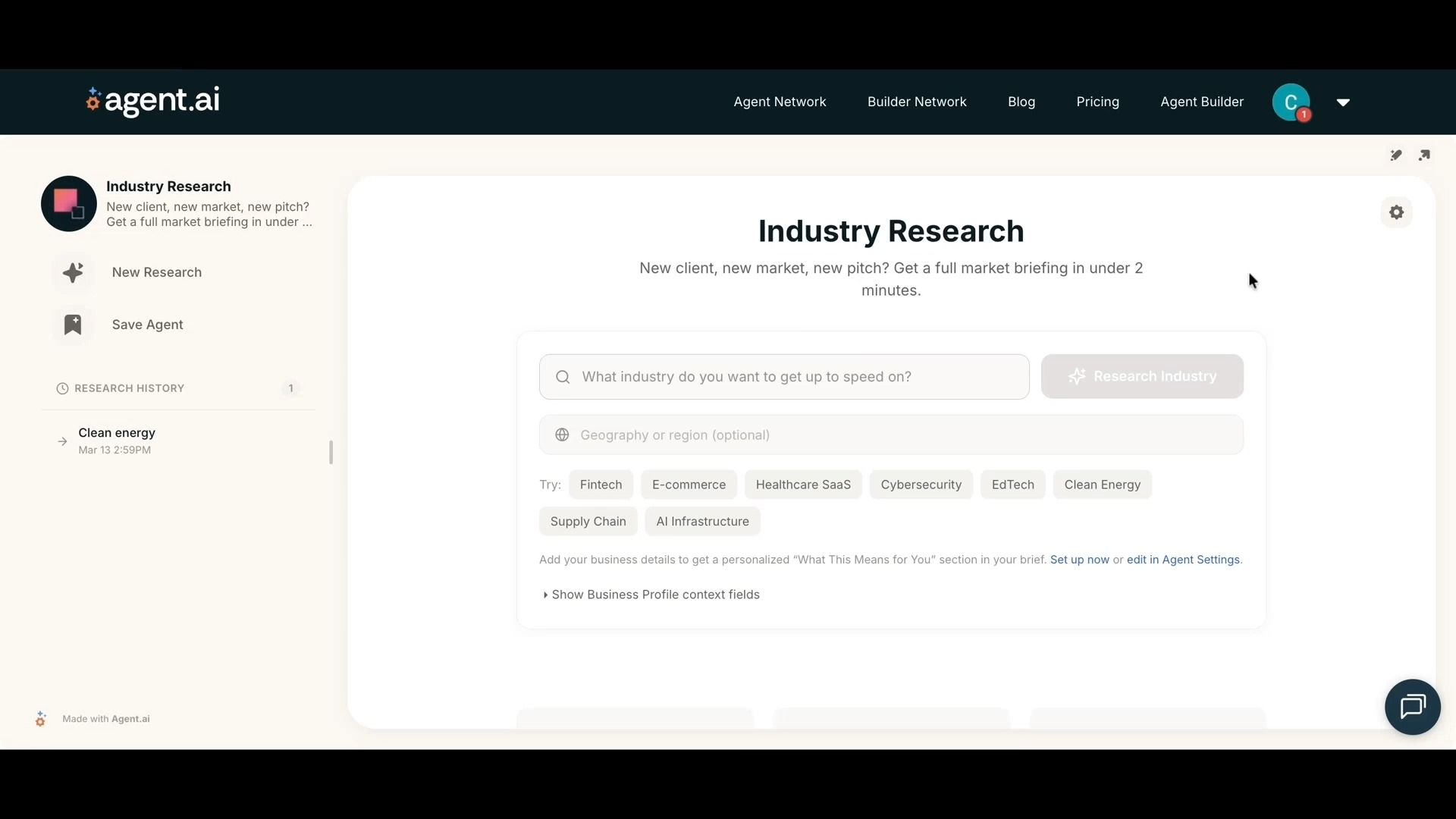Select the Fintech industry chip
The height and width of the screenshot is (819, 1456).
point(601,485)
